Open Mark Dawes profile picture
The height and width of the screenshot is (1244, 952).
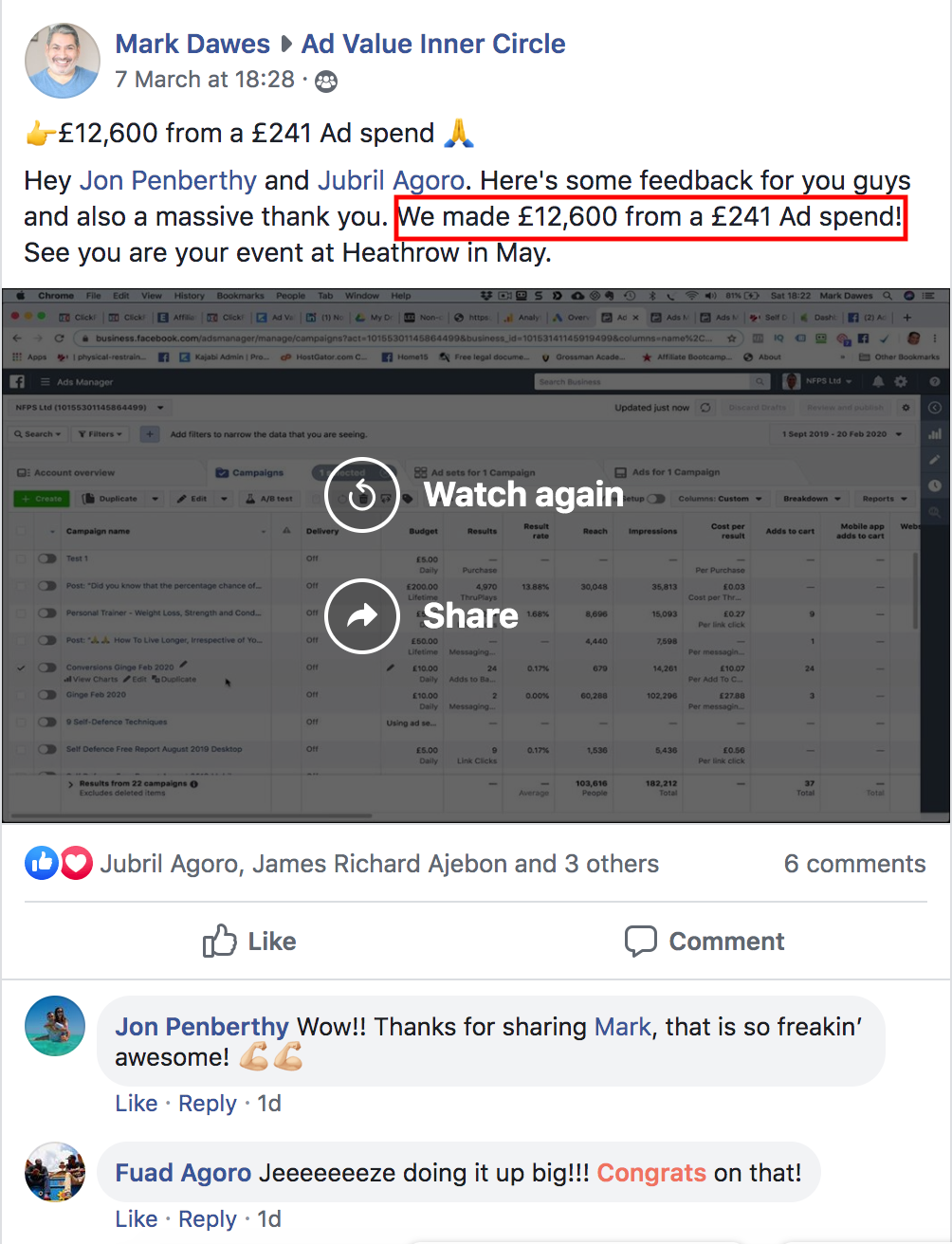point(63,61)
